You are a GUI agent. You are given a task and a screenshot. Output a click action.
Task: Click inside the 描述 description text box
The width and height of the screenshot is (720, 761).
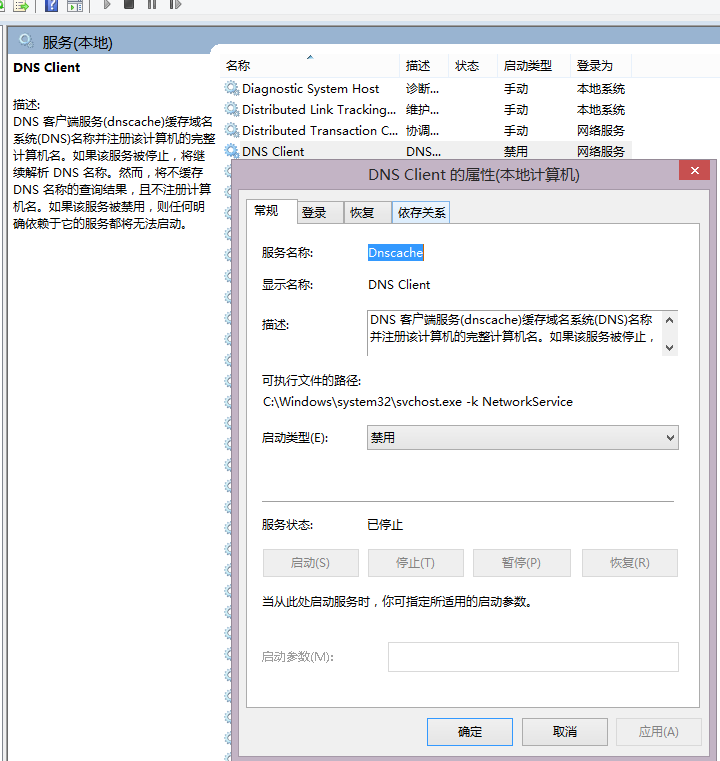(x=514, y=333)
